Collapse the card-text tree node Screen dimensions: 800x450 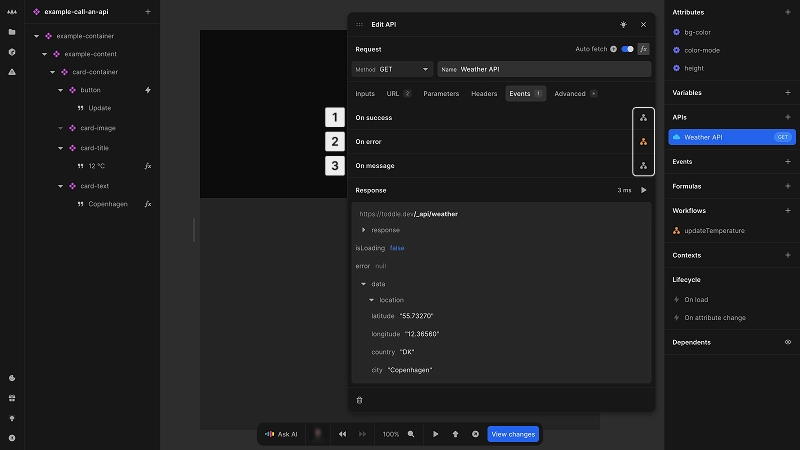60,186
